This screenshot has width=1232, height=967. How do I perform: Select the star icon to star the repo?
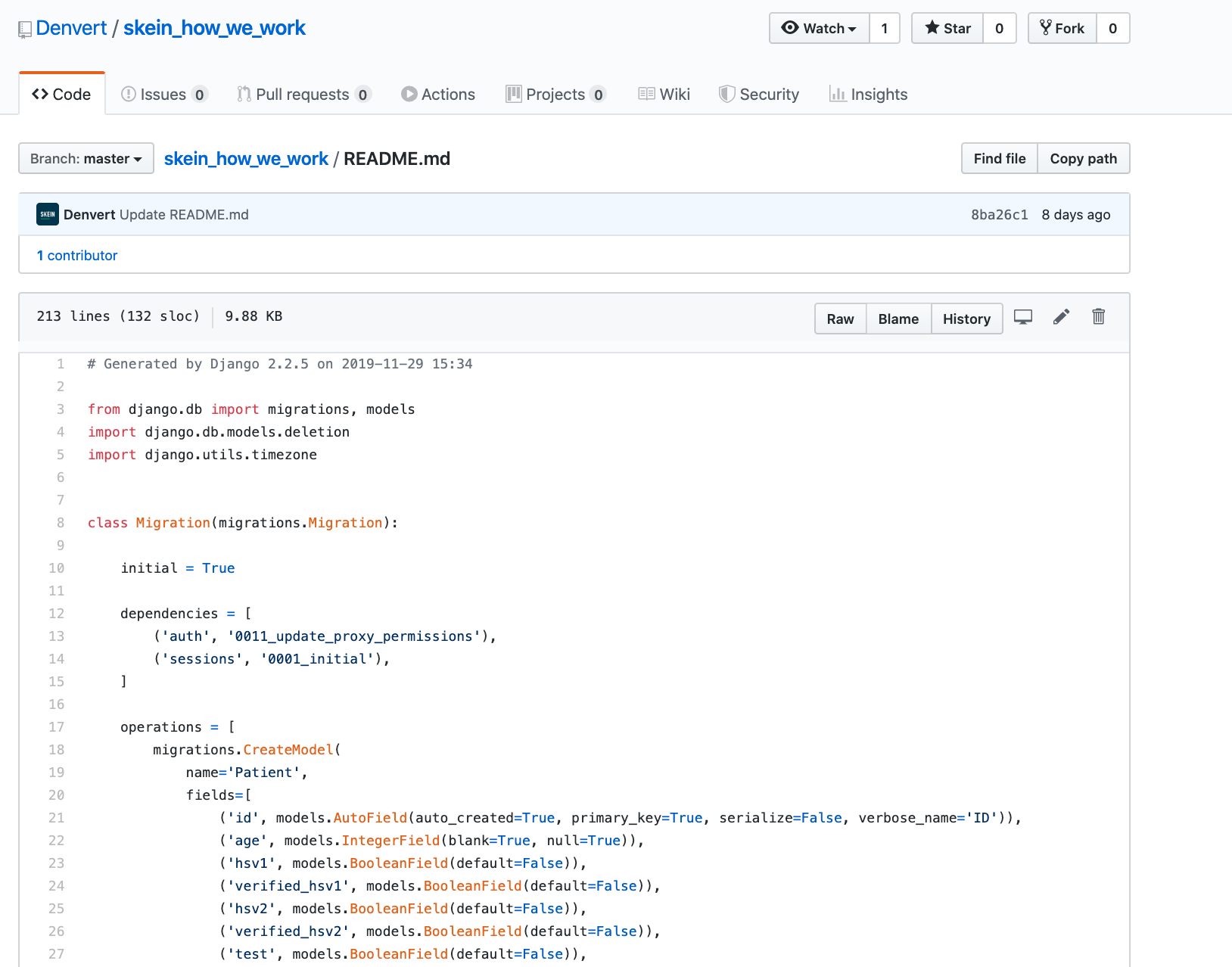pyautogui.click(x=932, y=28)
